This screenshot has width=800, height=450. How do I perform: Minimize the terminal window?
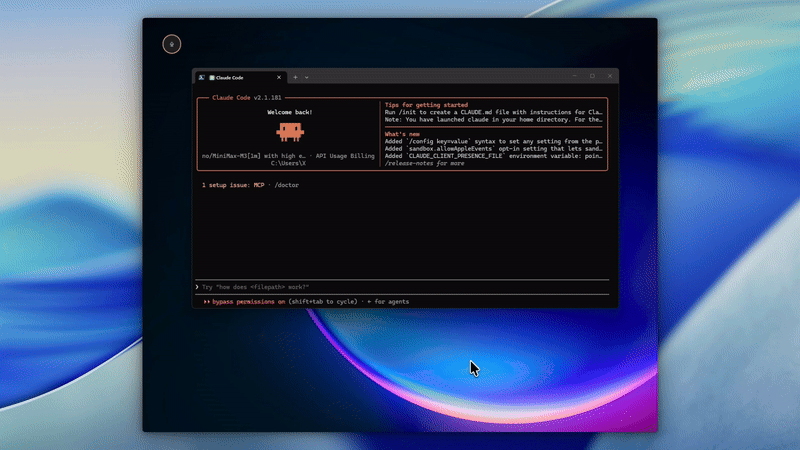[x=574, y=76]
